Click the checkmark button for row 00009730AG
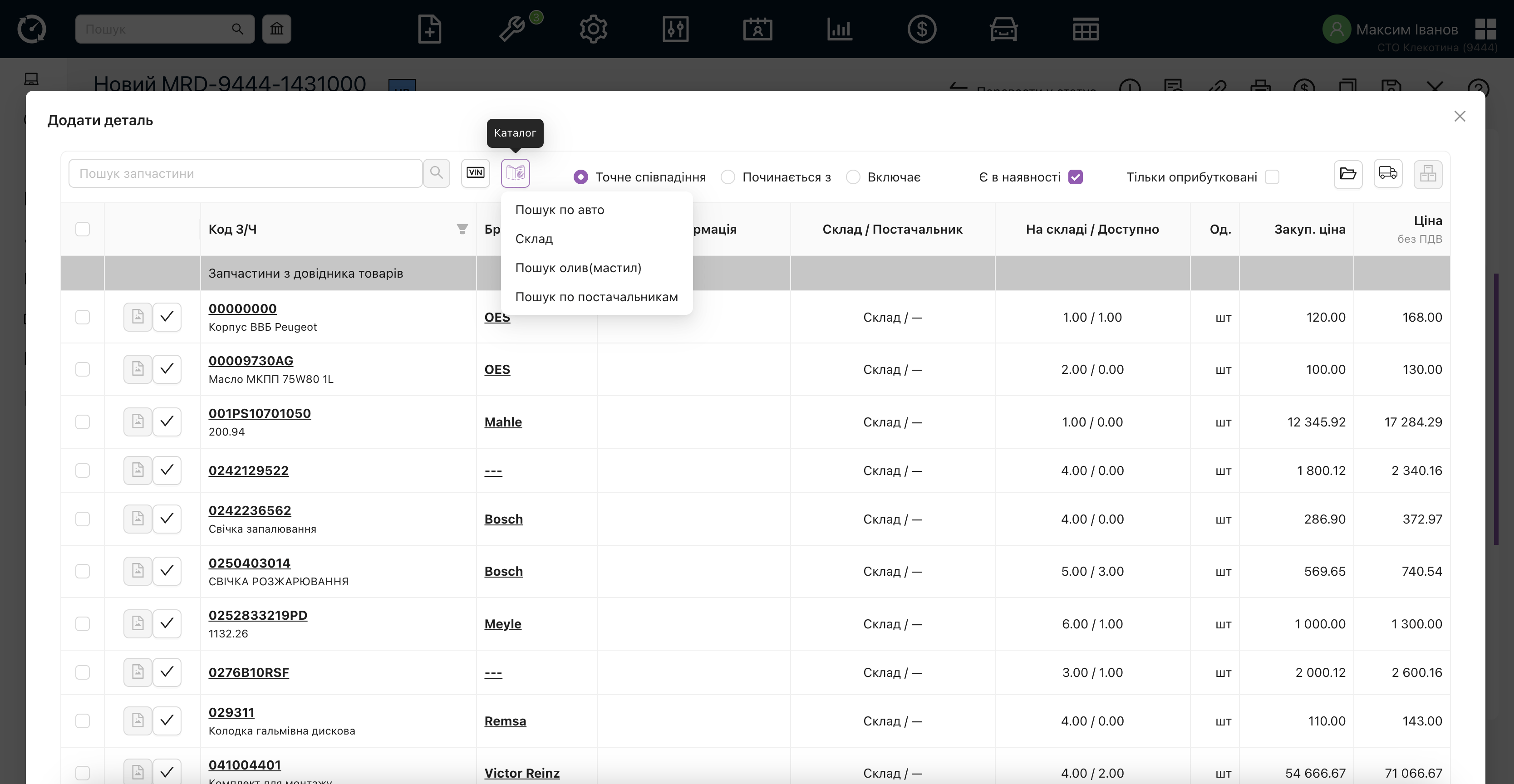Image resolution: width=1514 pixels, height=784 pixels. [x=167, y=369]
